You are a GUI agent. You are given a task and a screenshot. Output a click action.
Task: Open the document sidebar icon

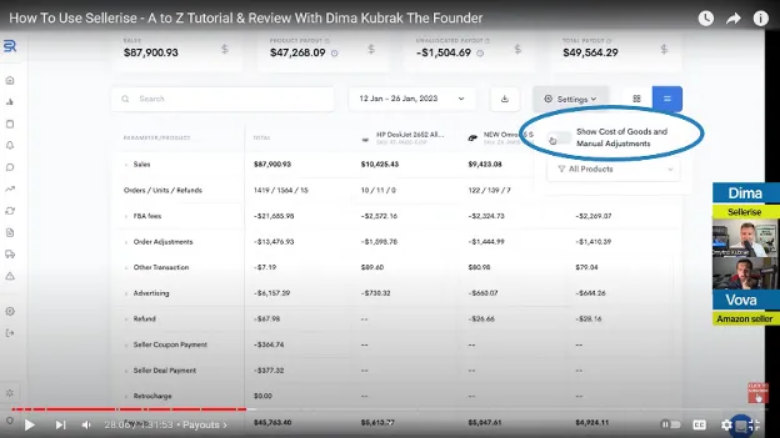tap(10, 232)
